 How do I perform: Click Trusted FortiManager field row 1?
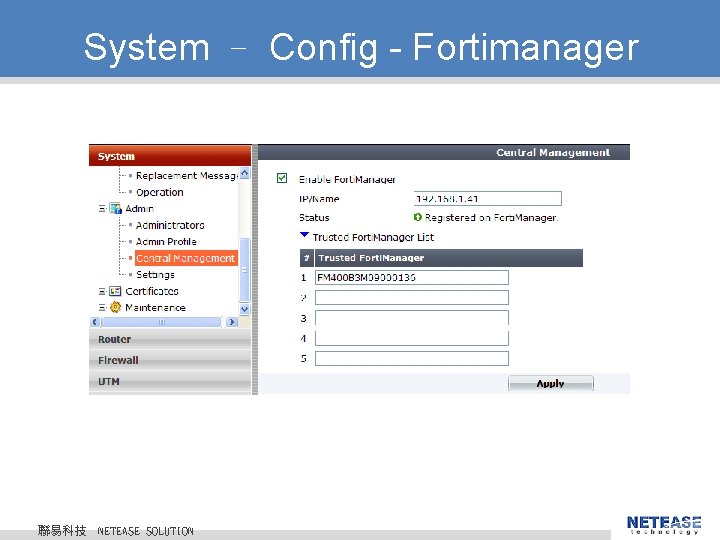click(411, 277)
